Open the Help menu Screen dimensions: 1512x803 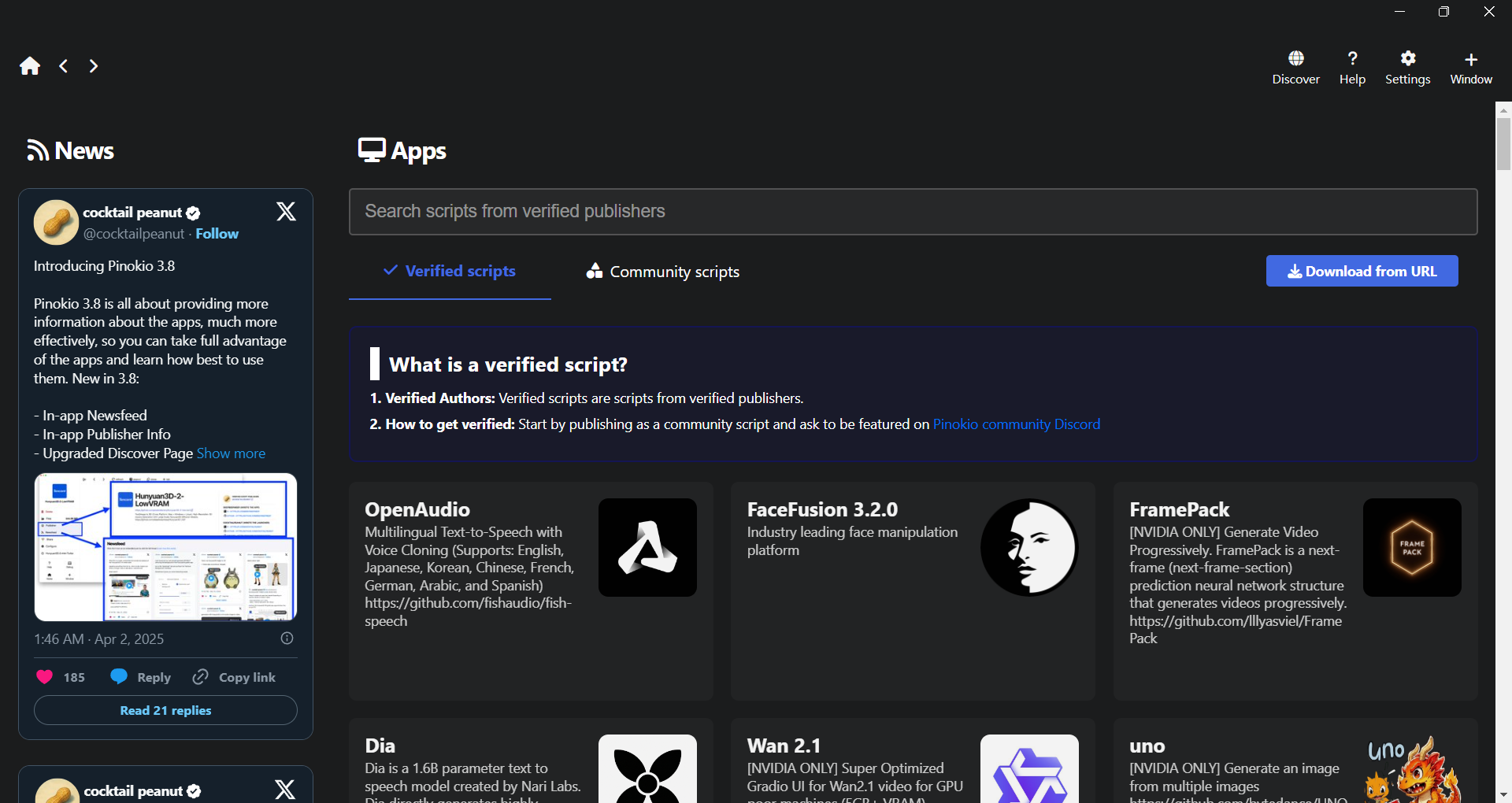coord(1352,68)
